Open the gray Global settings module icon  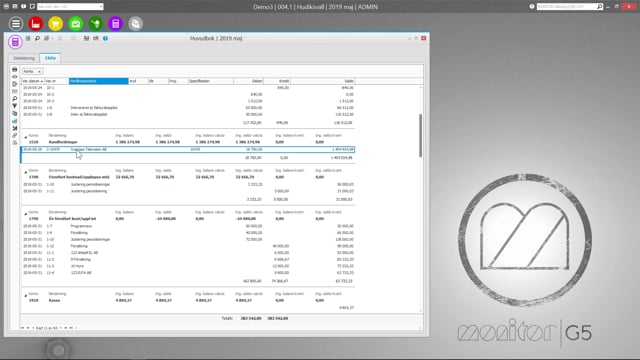pyautogui.click(x=136, y=24)
